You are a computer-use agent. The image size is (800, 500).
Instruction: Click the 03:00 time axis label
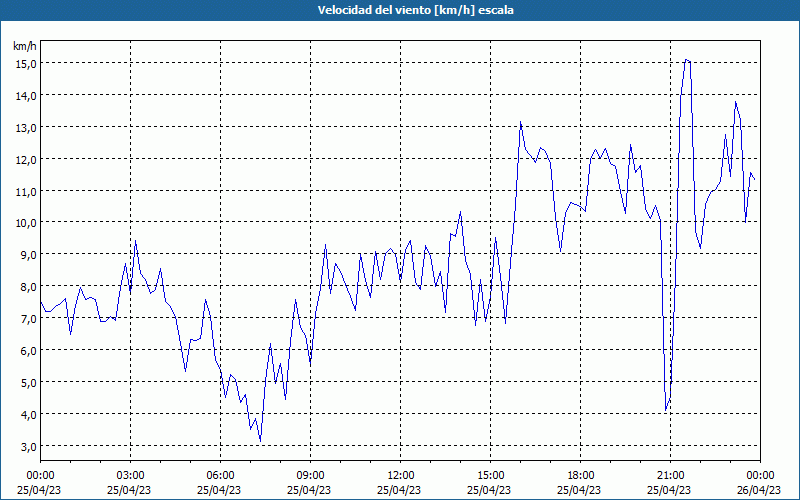(x=131, y=476)
